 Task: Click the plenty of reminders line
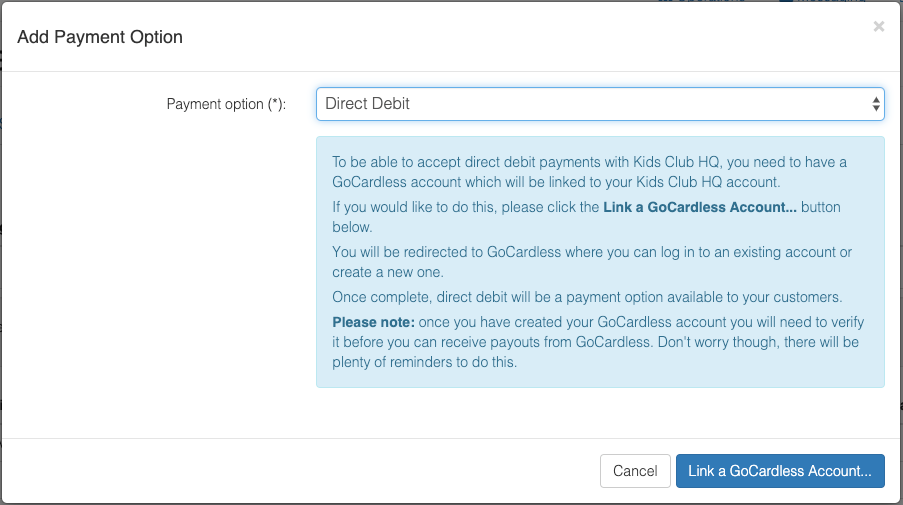(424, 362)
